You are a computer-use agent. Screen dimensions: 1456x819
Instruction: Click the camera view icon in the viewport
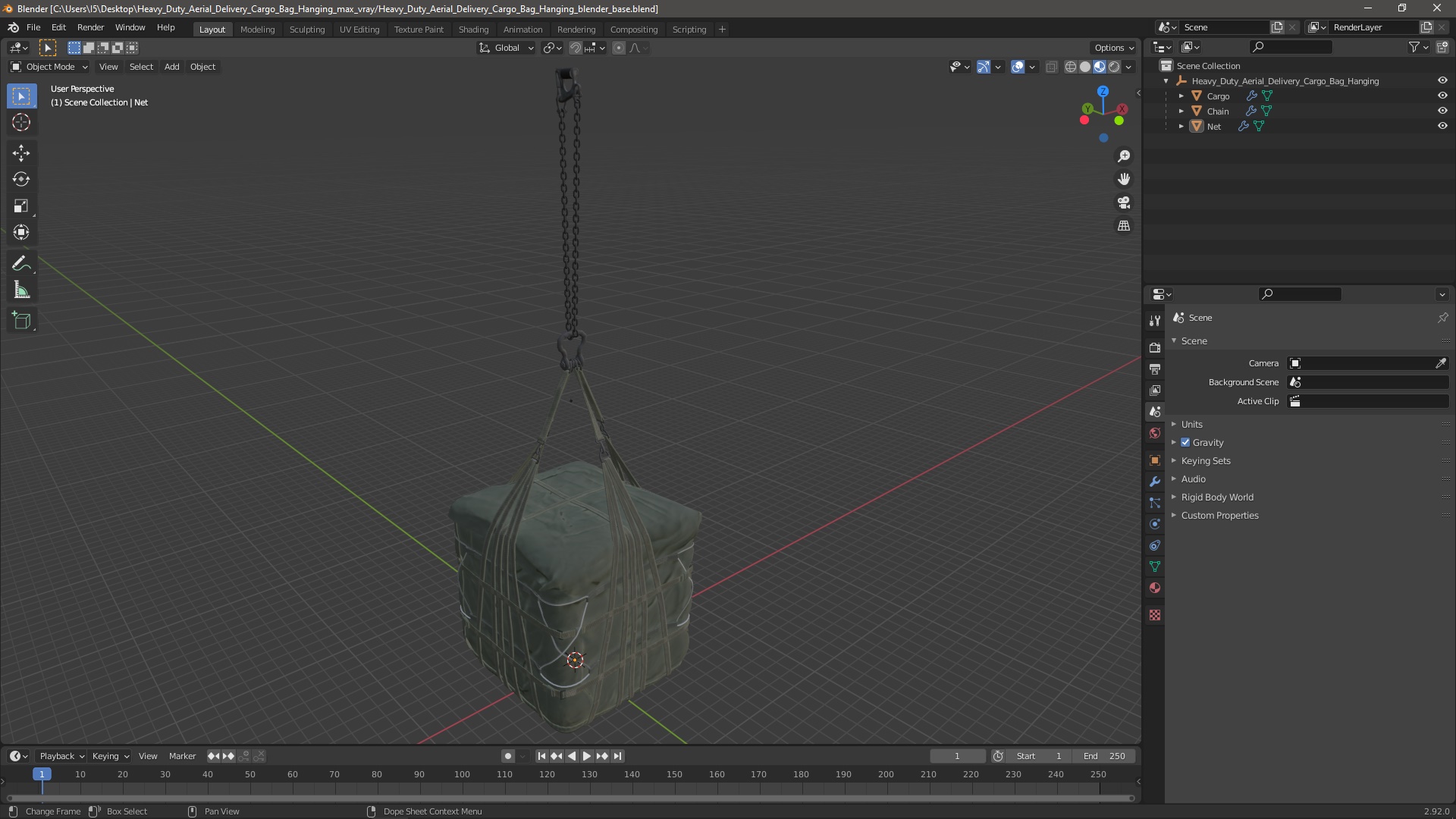1124,202
